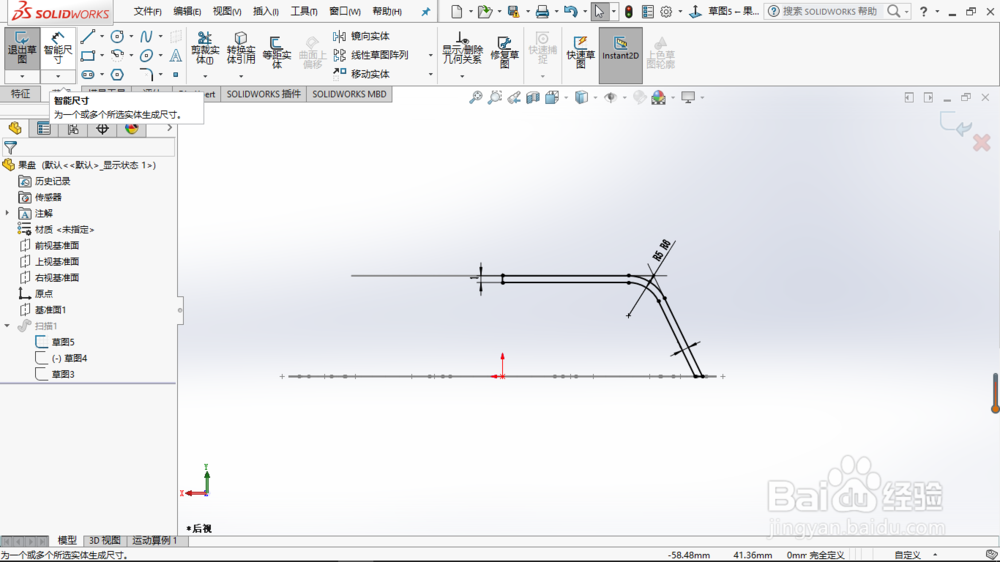Open the Rectangle tool dropdown arrow
The height and width of the screenshot is (562, 1000).
102,55
